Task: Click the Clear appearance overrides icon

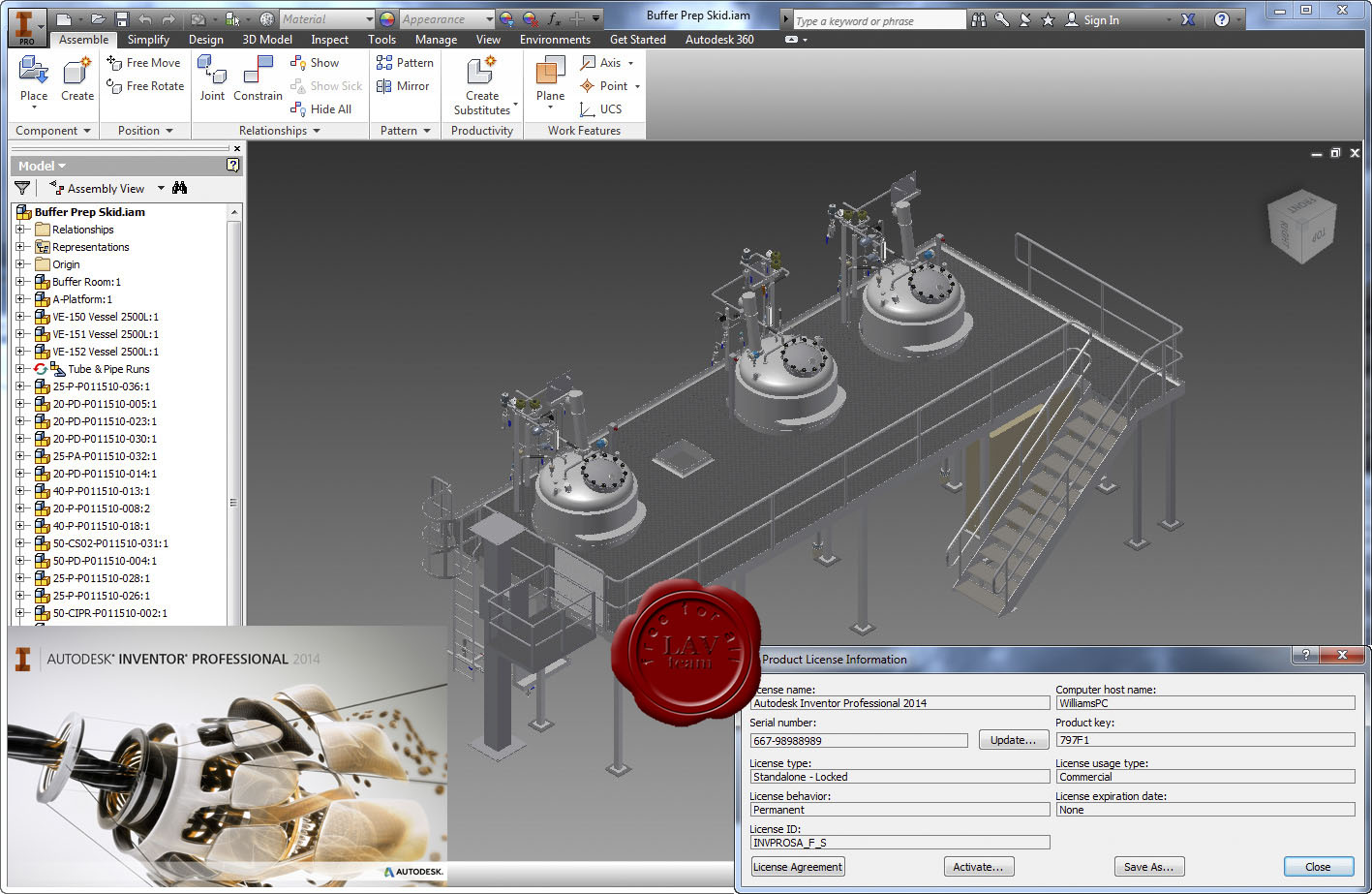Action: [530, 19]
